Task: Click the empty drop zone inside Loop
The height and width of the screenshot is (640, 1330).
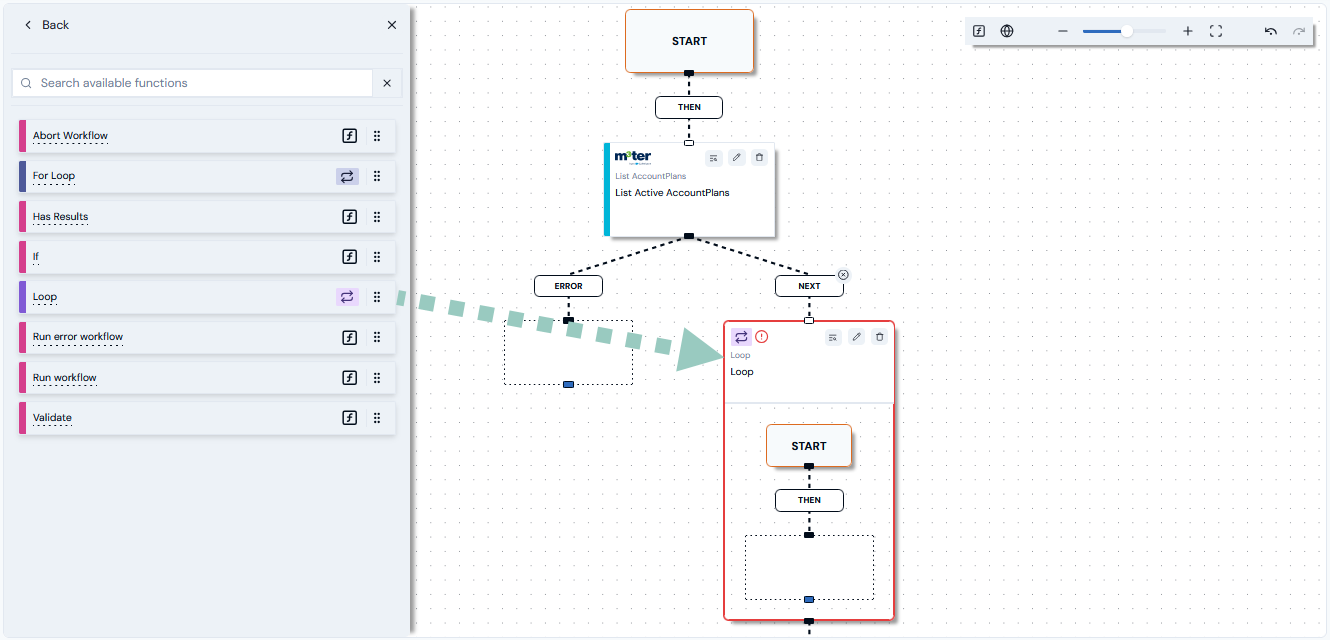Action: coord(809,567)
